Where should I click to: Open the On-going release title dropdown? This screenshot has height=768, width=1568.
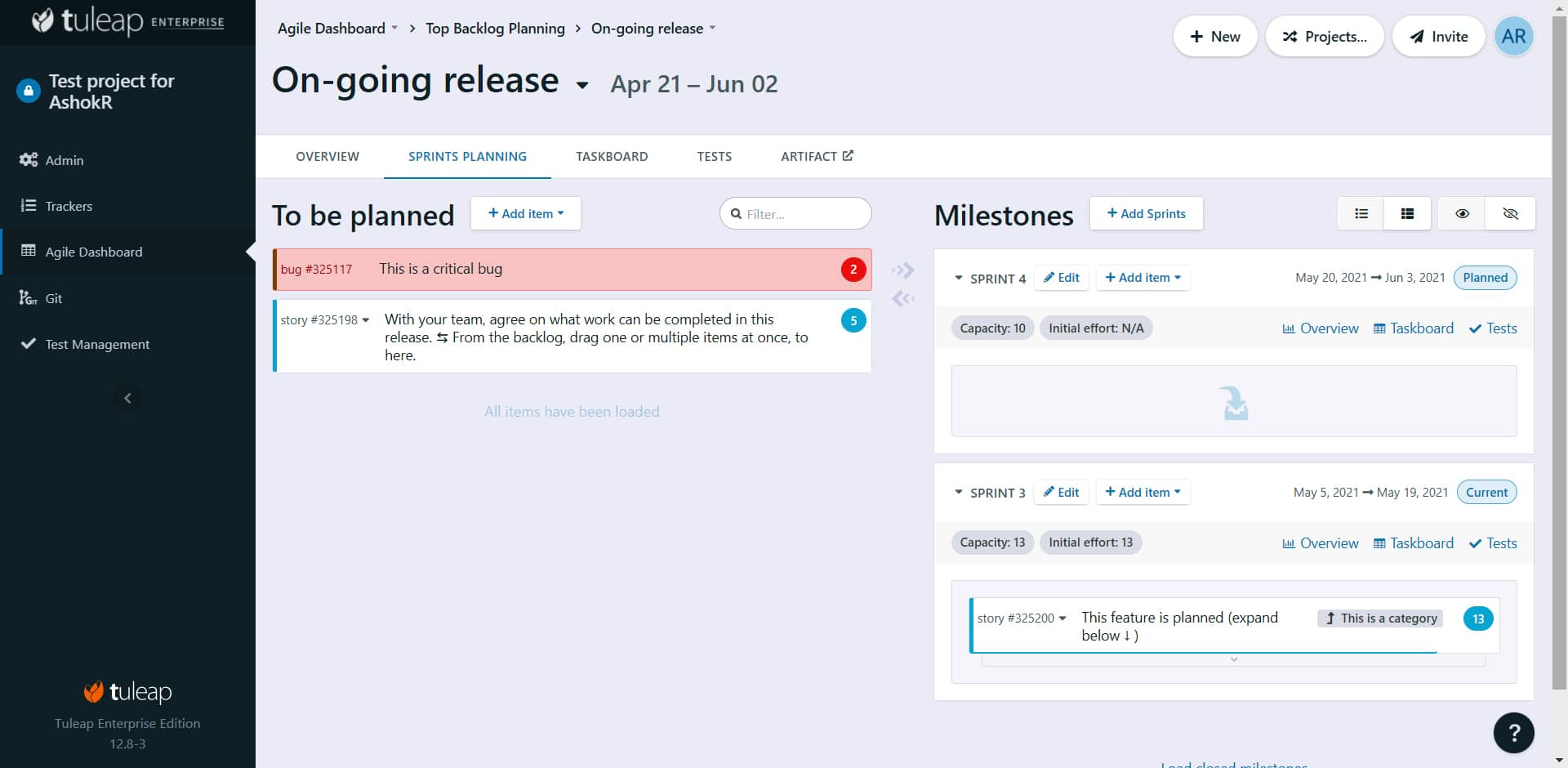pyautogui.click(x=582, y=85)
